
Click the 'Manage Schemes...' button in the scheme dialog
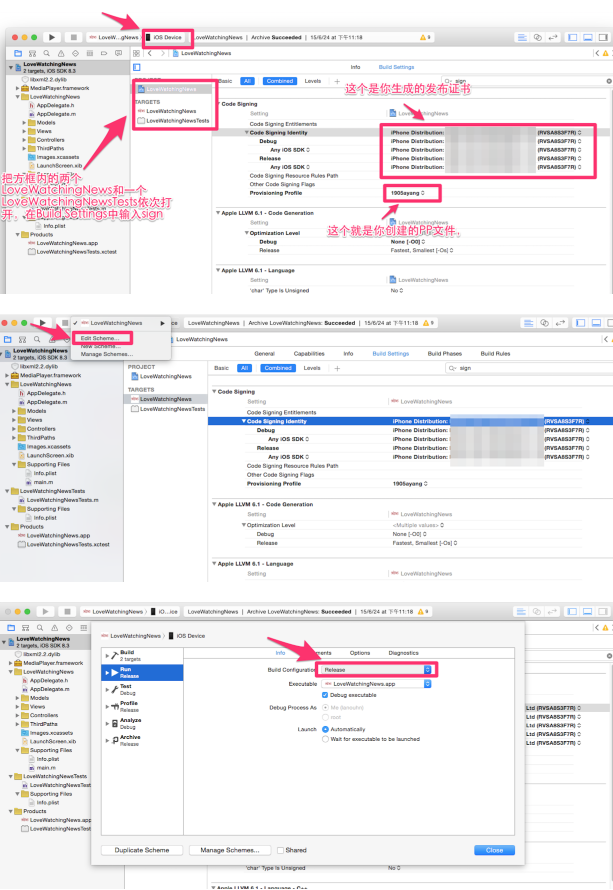coord(230,850)
